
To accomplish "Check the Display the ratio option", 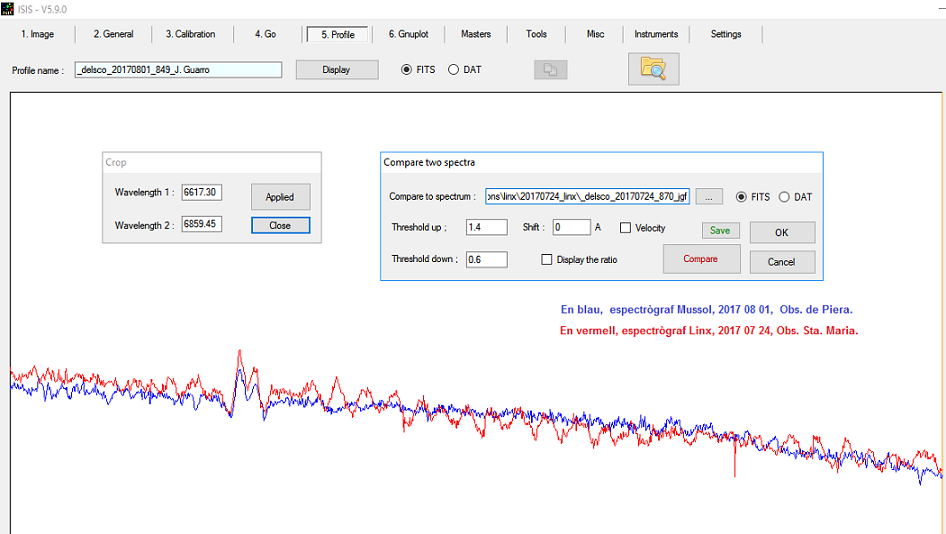I will click(547, 260).
